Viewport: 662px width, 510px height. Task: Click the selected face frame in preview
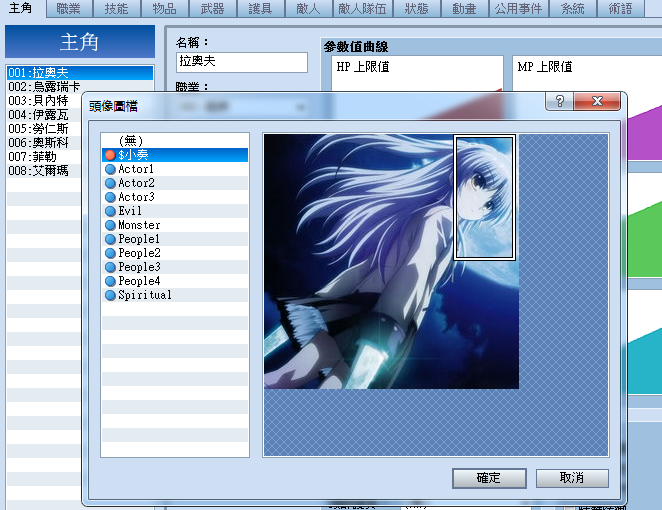484,197
